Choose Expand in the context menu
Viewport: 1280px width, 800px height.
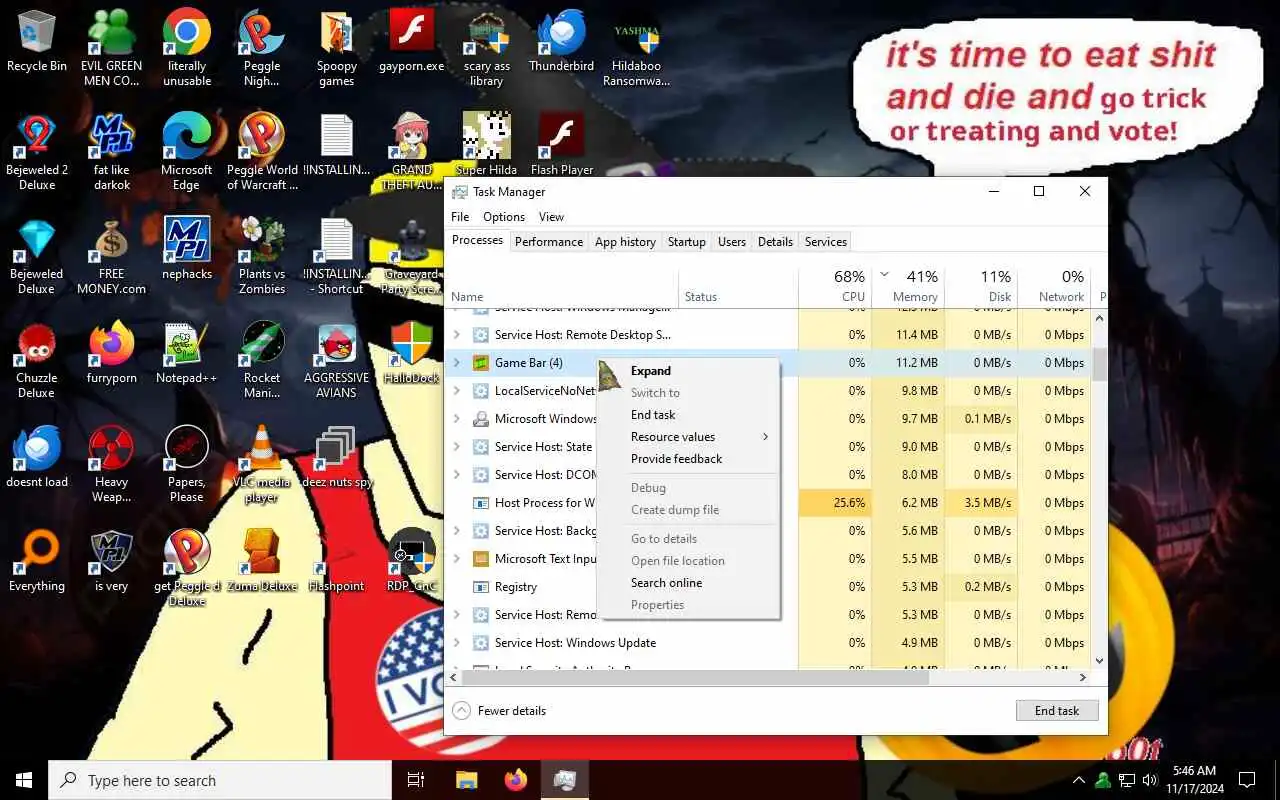pyautogui.click(x=688, y=371)
